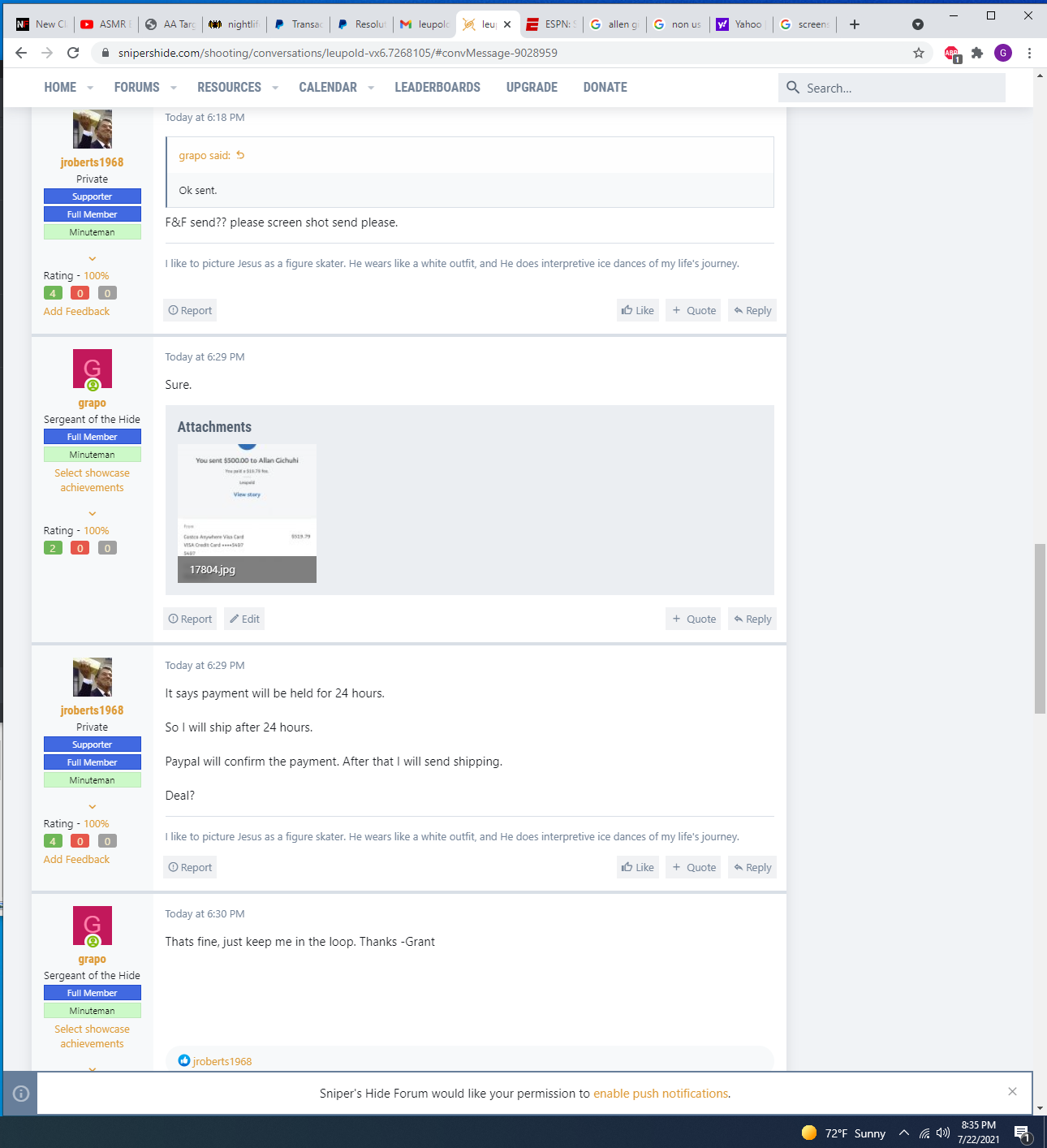Click the browser reload page icon
Screen dimensions: 1047x1148
tap(73, 53)
